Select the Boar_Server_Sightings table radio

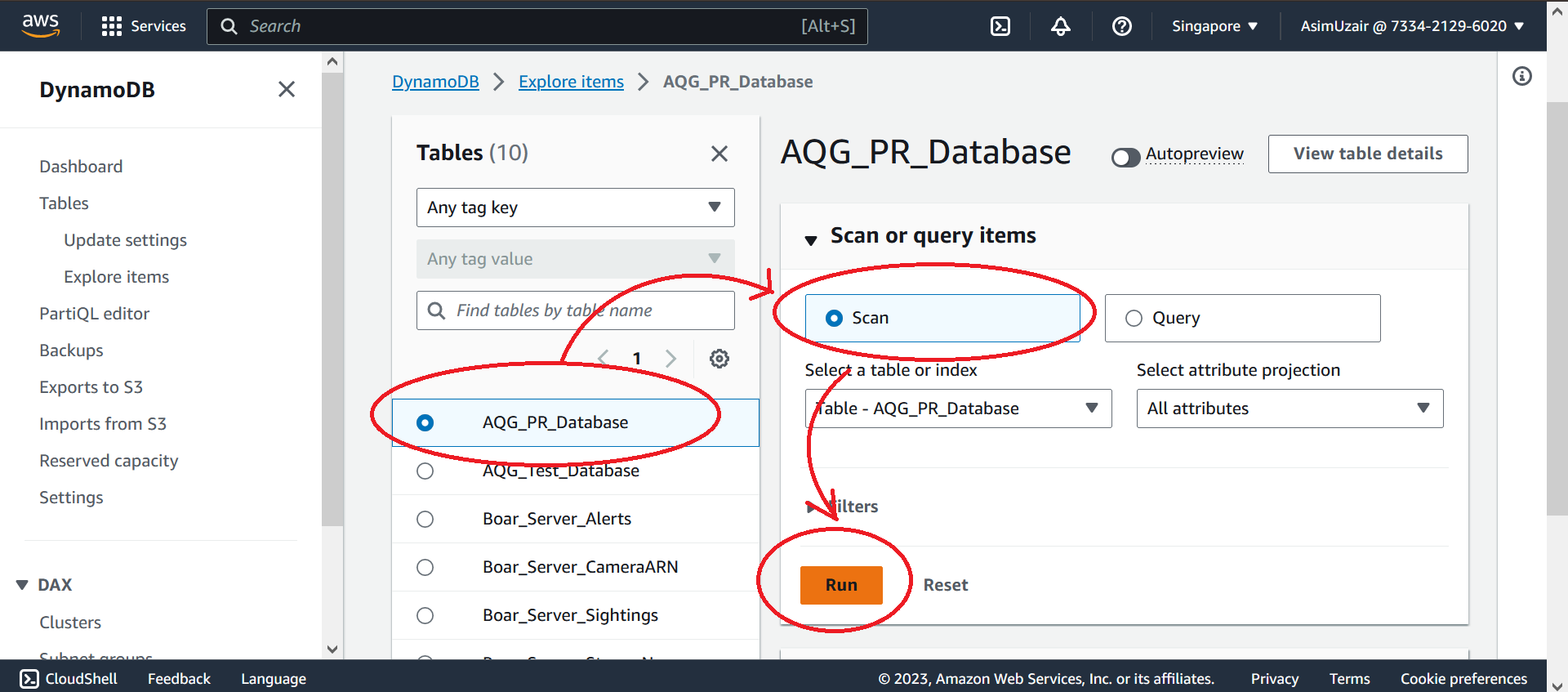pyautogui.click(x=425, y=615)
